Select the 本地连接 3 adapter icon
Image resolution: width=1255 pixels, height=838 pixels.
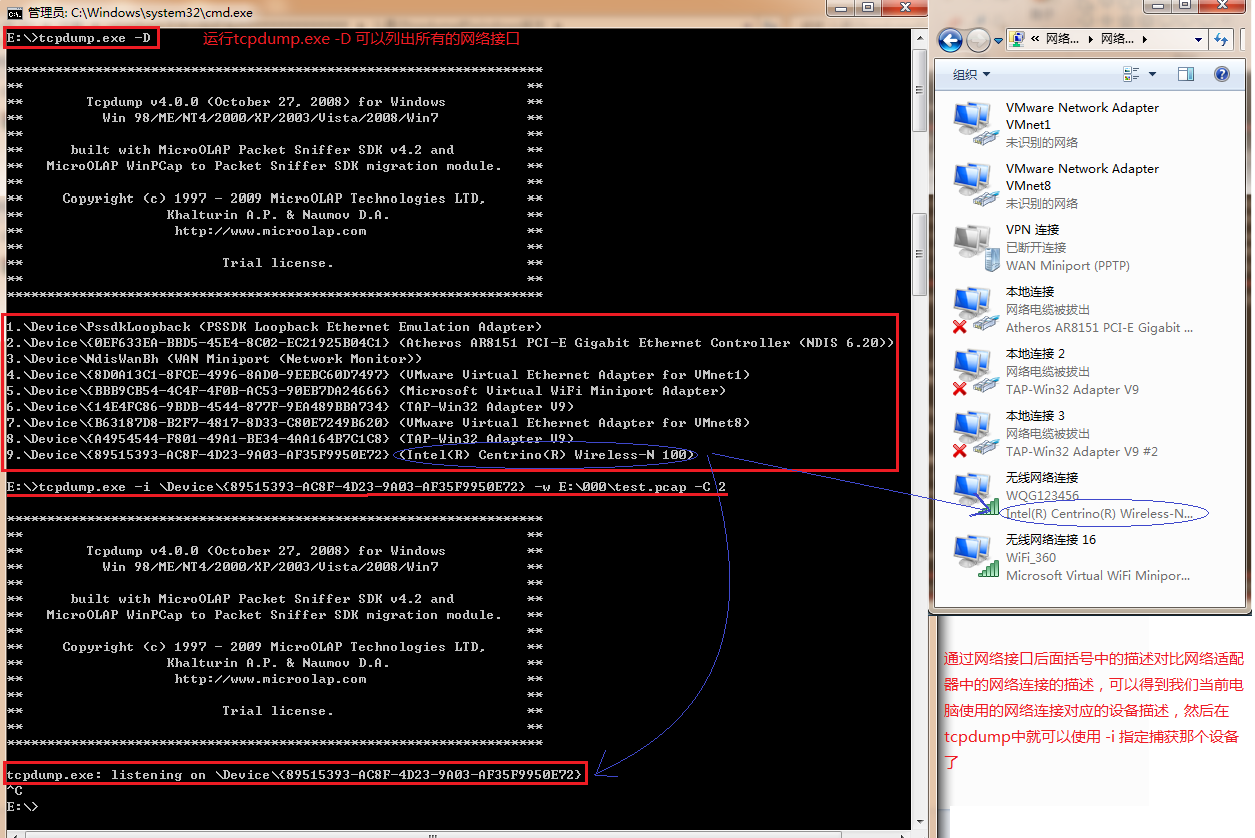[x=976, y=433]
